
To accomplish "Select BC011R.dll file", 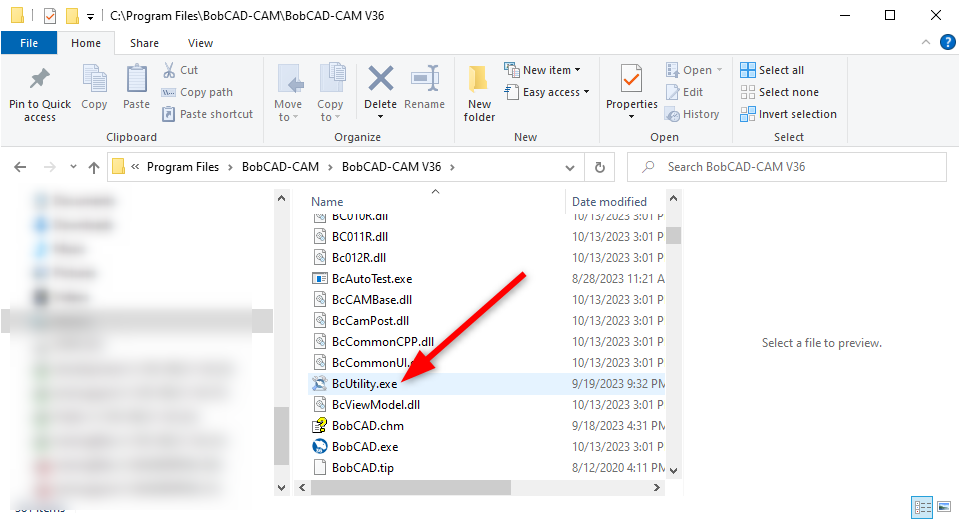I will coord(360,236).
